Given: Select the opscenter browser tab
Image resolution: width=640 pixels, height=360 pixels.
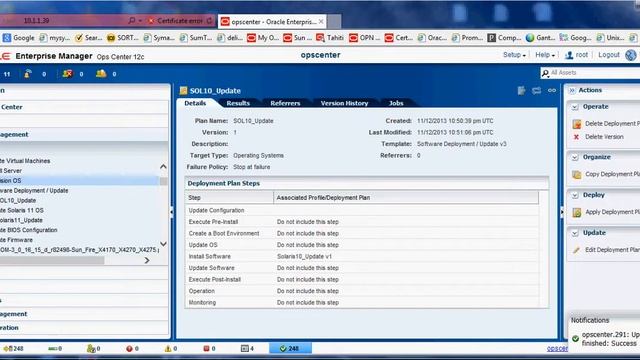Looking at the screenshot, I should point(273,22).
